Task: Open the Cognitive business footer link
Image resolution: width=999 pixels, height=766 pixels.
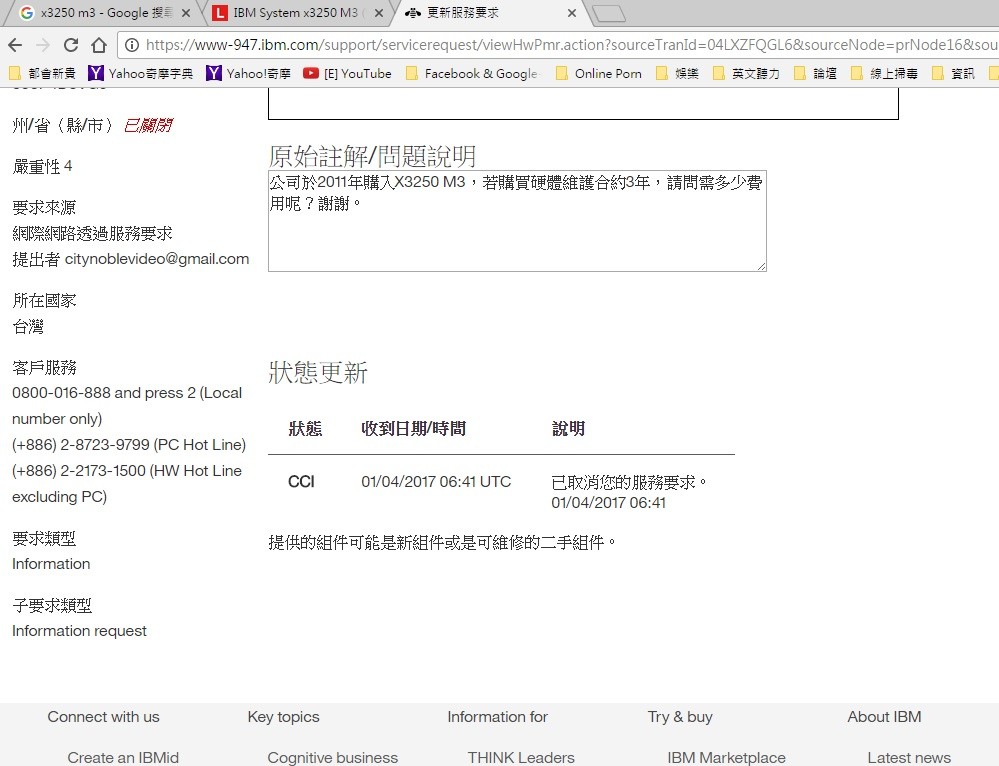Action: [x=333, y=758]
